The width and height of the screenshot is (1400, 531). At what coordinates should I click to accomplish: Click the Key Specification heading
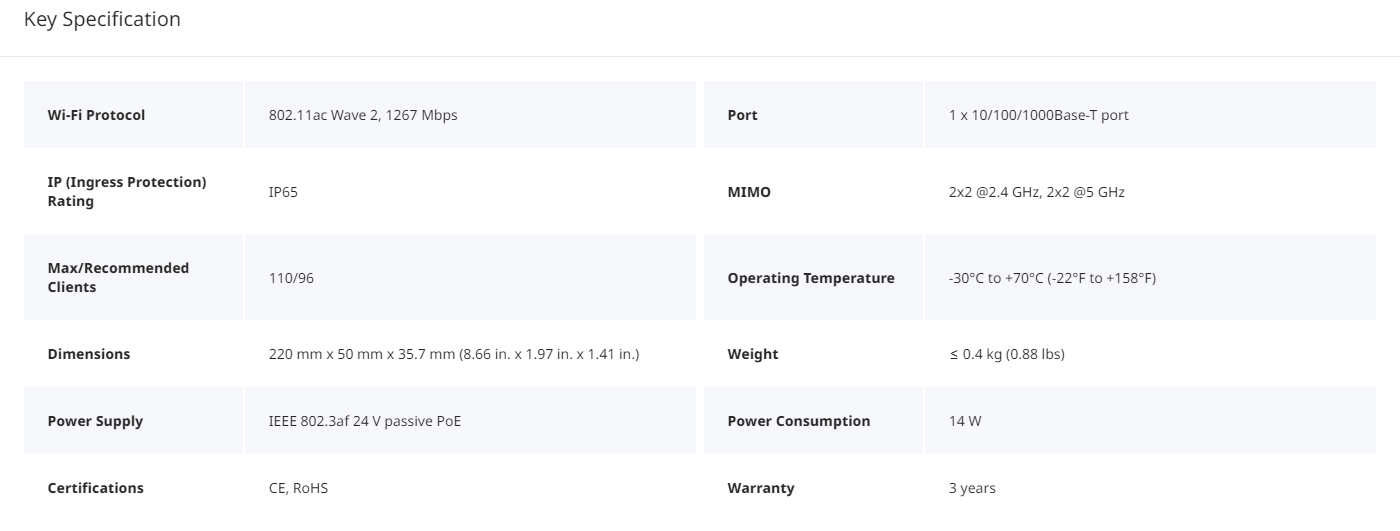(102, 20)
